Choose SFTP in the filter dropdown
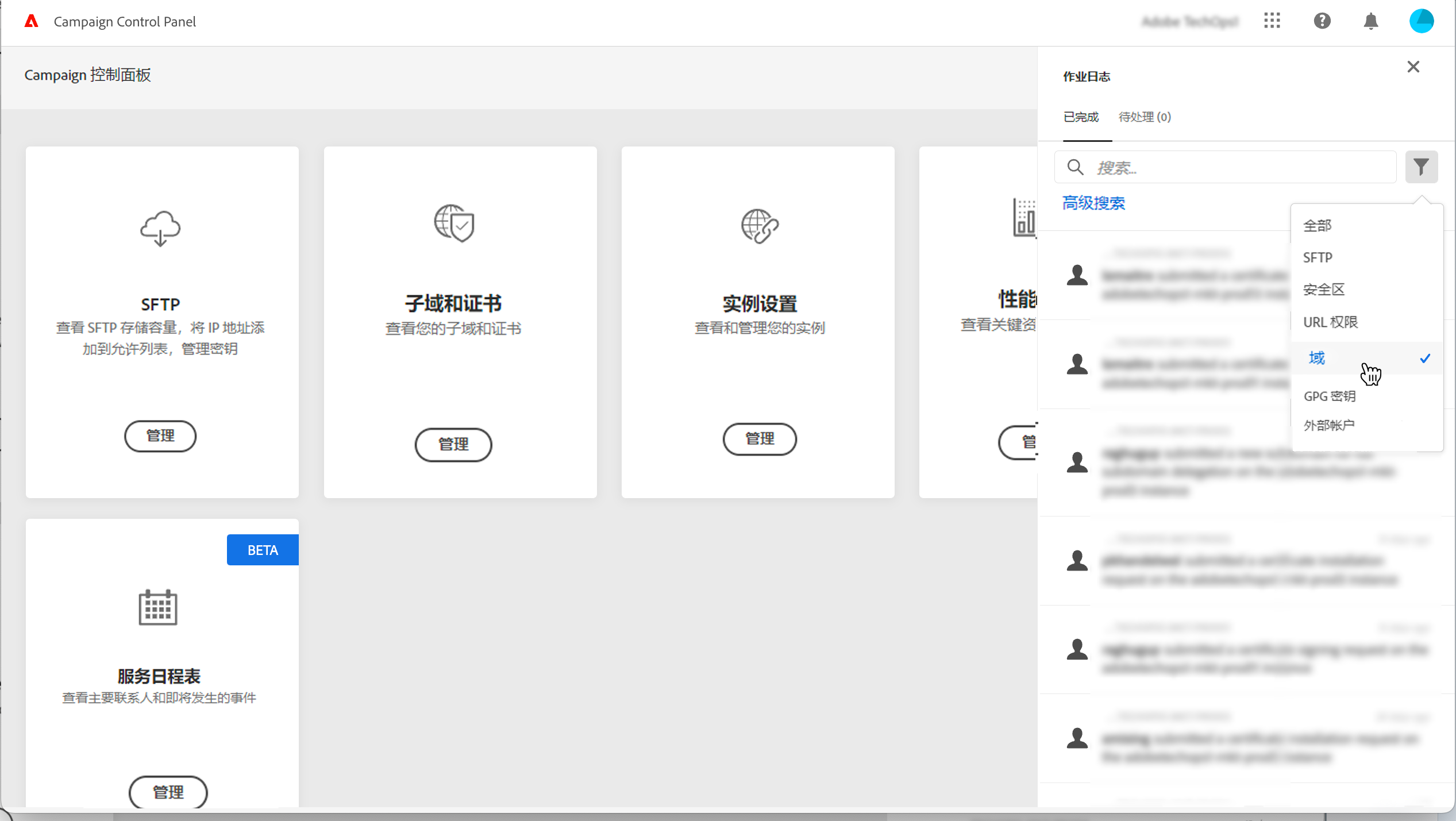The height and width of the screenshot is (821, 1456). (x=1317, y=257)
